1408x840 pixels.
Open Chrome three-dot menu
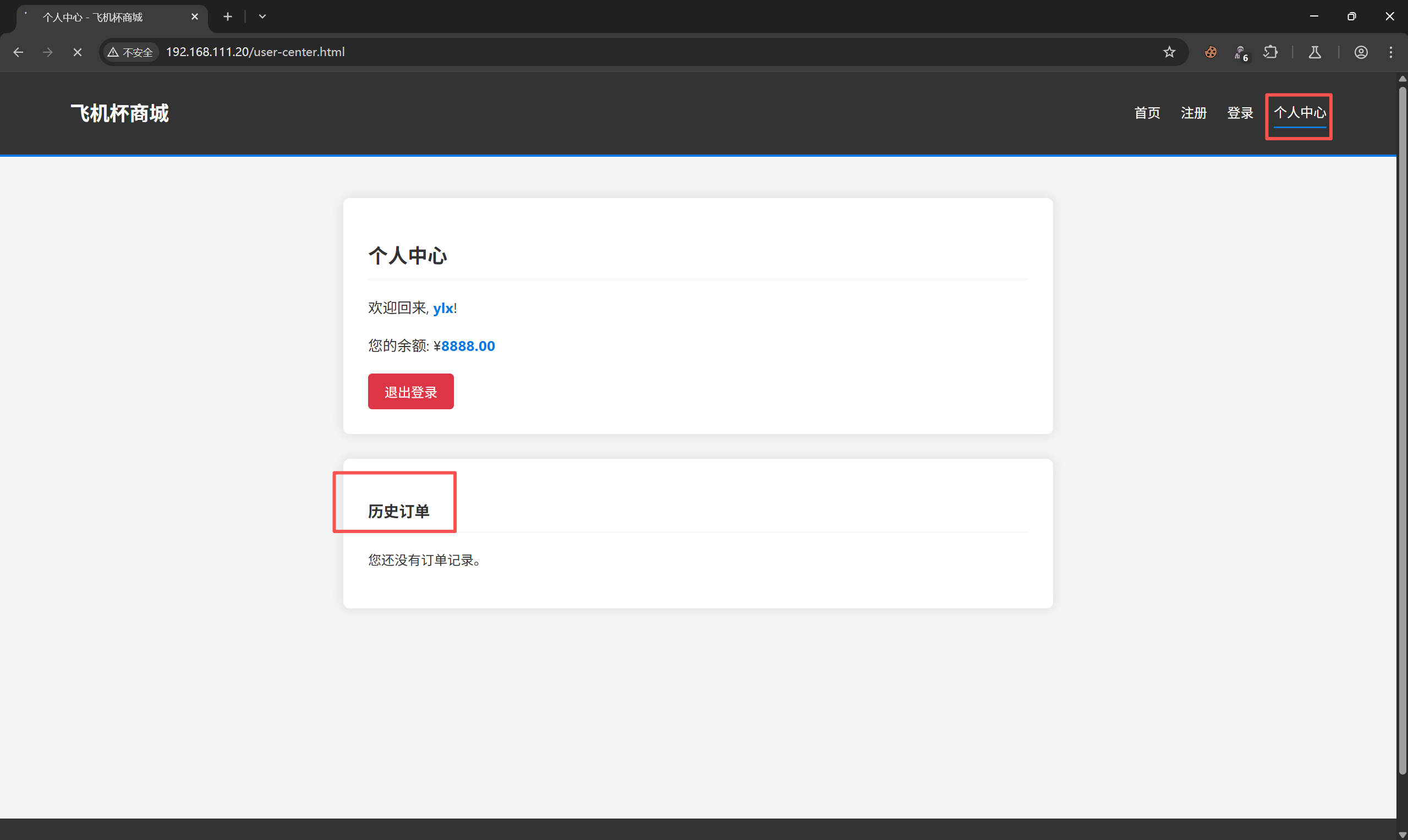pos(1390,52)
